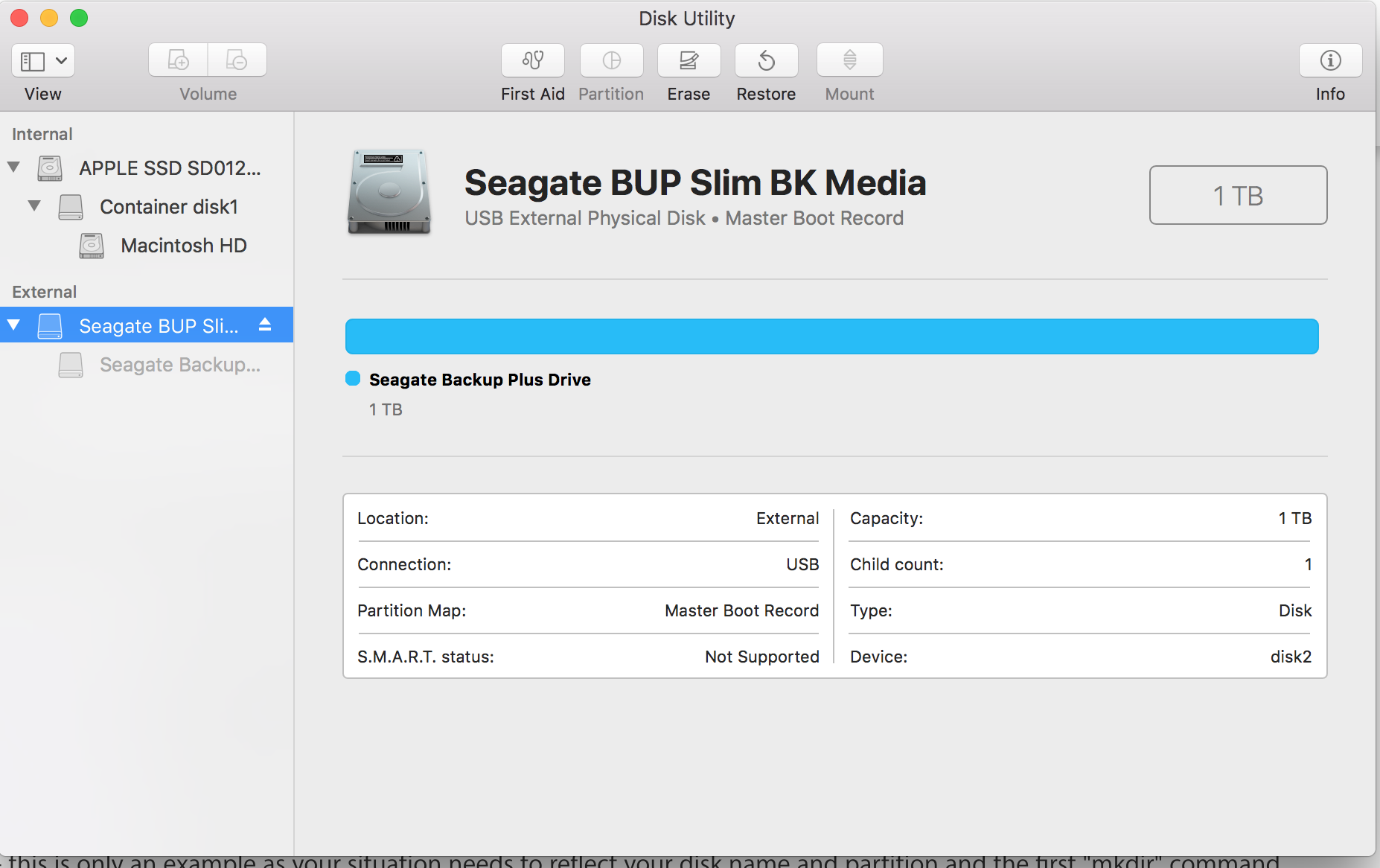This screenshot has height=868, width=1380.
Task: Click the Internal sidebar section header
Action: tap(42, 134)
